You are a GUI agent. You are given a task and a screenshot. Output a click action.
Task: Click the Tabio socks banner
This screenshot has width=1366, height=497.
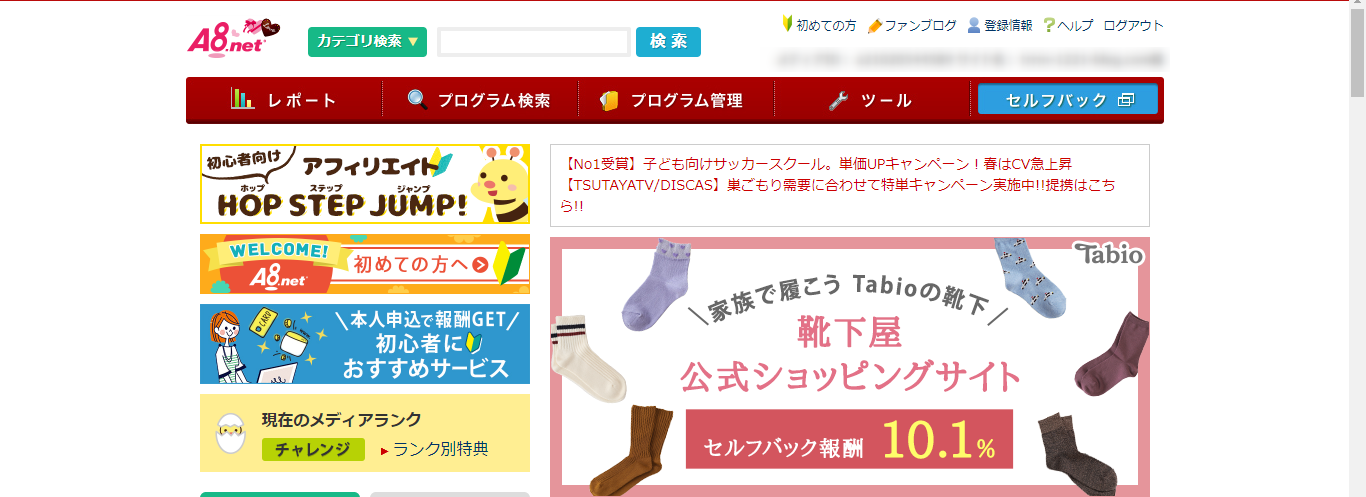point(850,367)
